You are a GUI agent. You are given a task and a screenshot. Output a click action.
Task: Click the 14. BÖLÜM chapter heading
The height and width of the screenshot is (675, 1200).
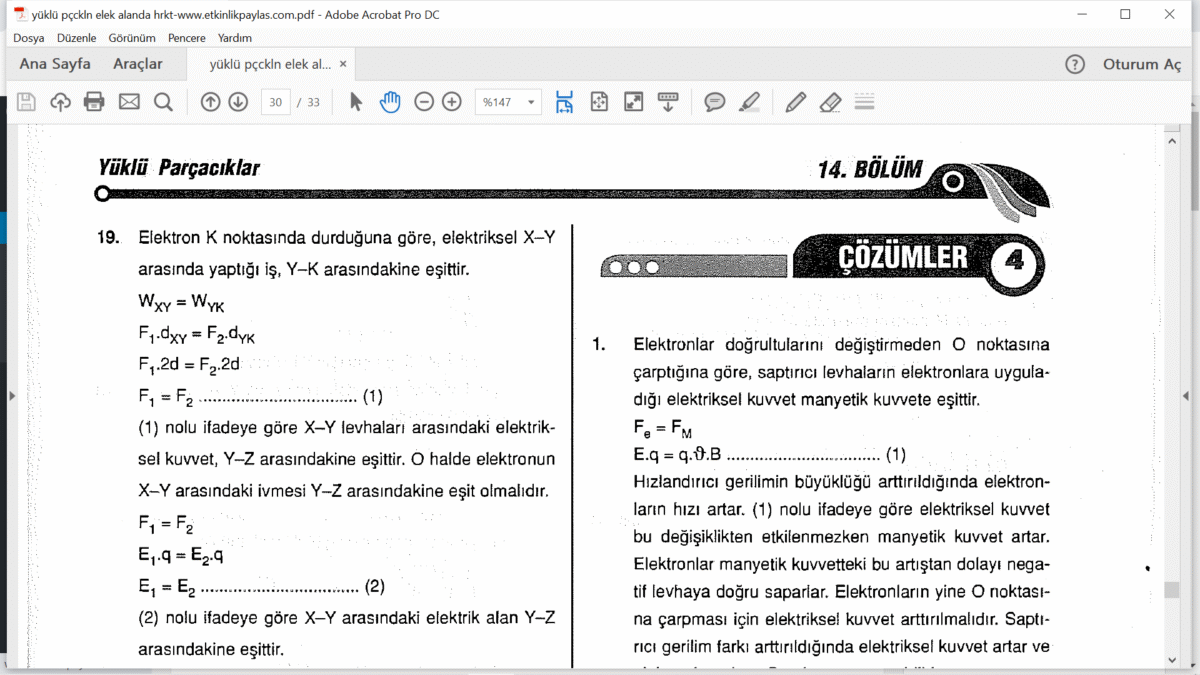pyautogui.click(x=870, y=169)
